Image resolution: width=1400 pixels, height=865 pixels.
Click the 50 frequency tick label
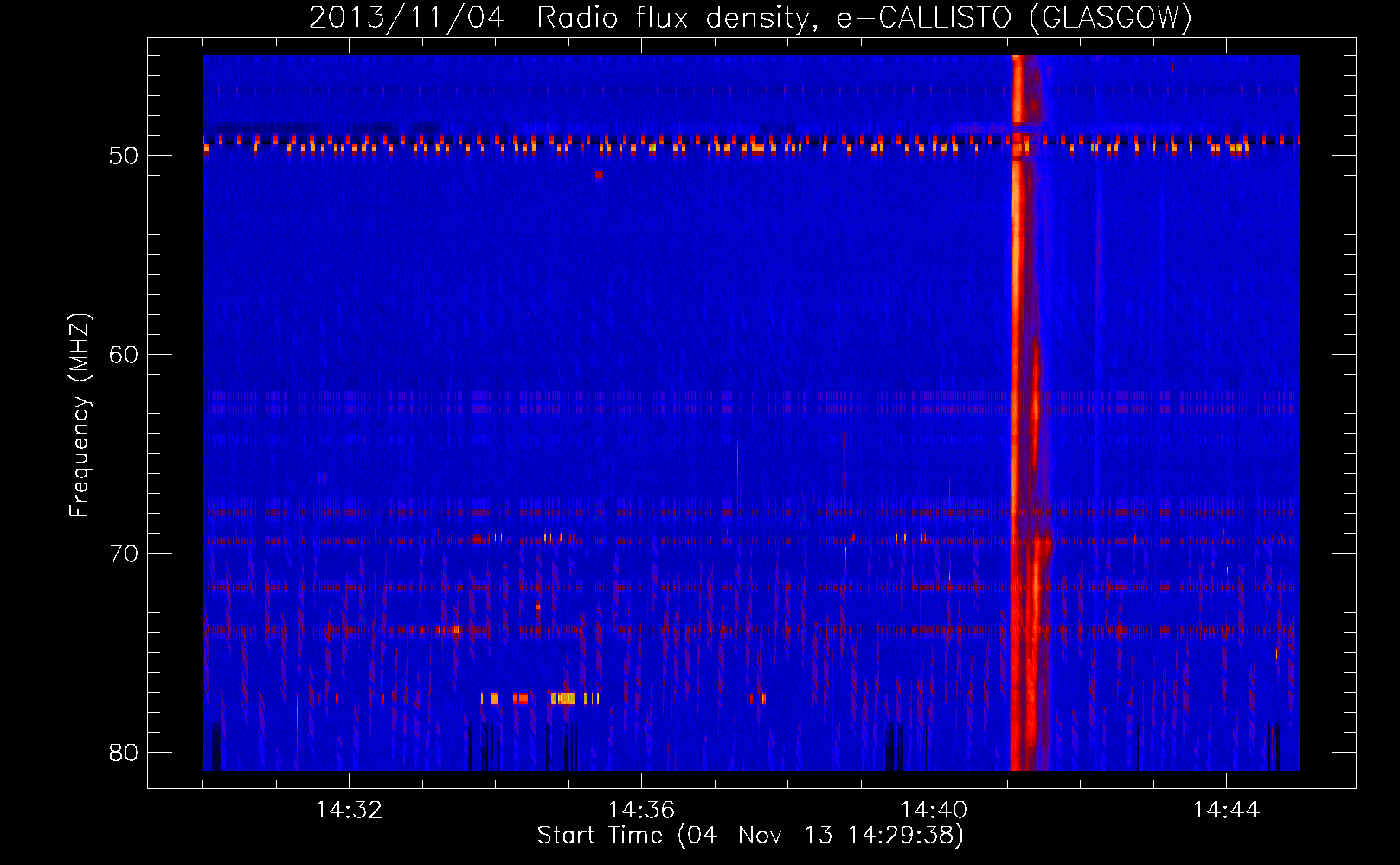(x=124, y=156)
